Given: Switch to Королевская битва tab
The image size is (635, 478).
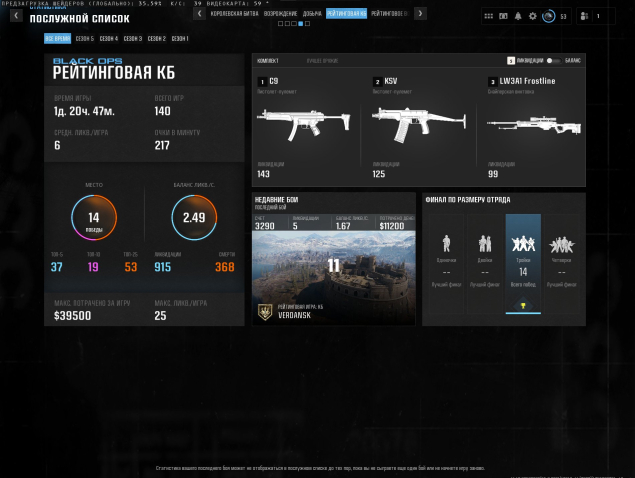Looking at the screenshot, I should coord(234,13).
